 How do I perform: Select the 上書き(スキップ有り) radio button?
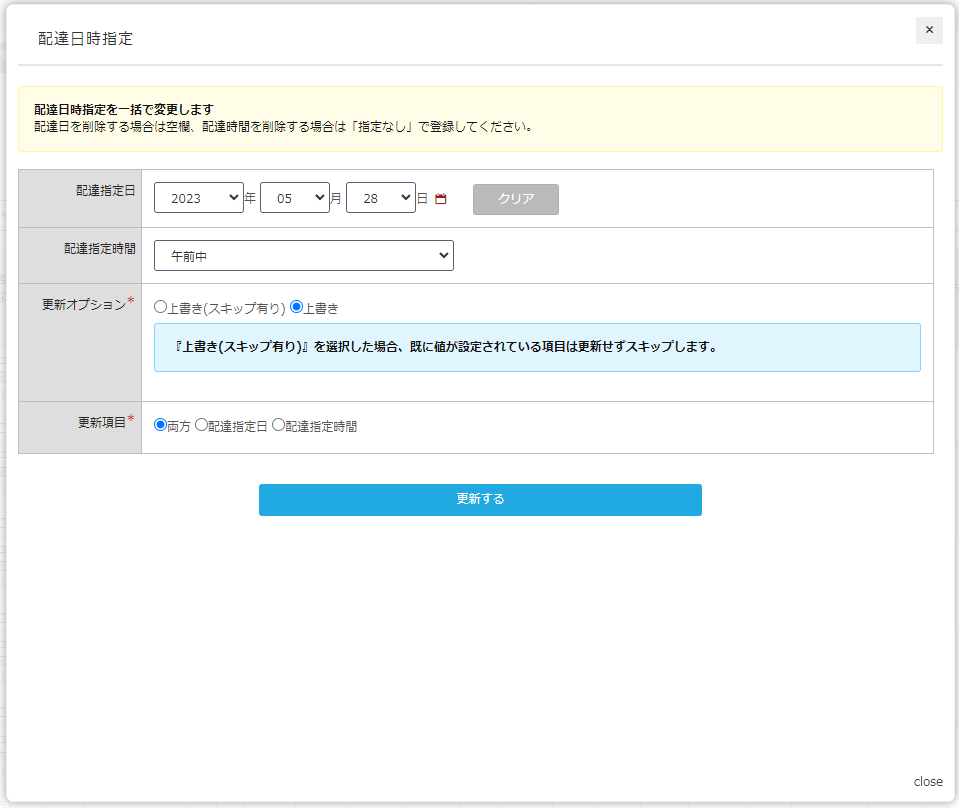161,307
